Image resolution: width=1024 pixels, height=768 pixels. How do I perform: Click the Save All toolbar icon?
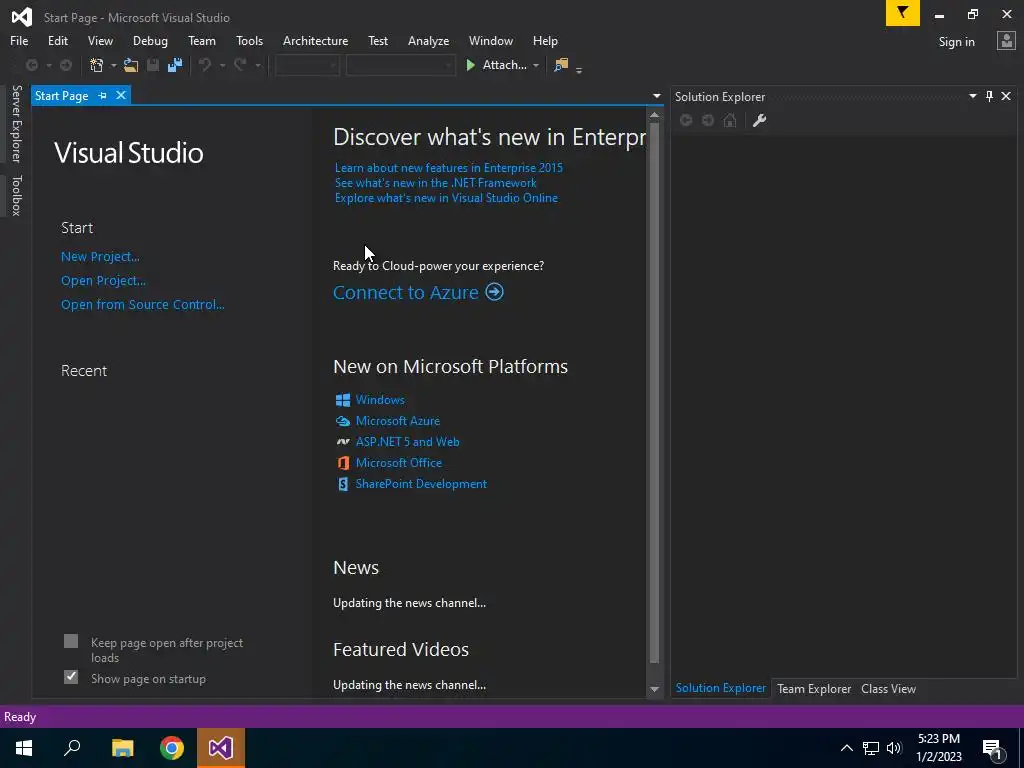(x=175, y=65)
